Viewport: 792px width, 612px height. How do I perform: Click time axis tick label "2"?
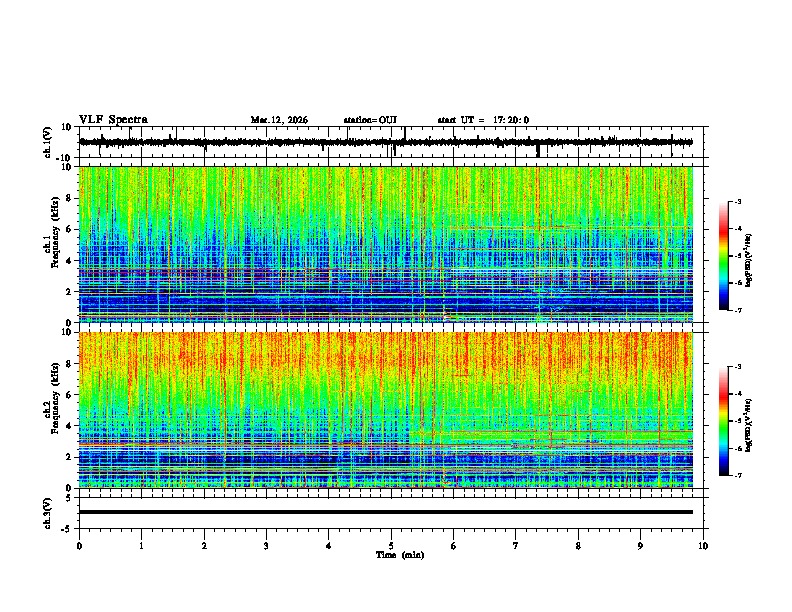[204, 546]
